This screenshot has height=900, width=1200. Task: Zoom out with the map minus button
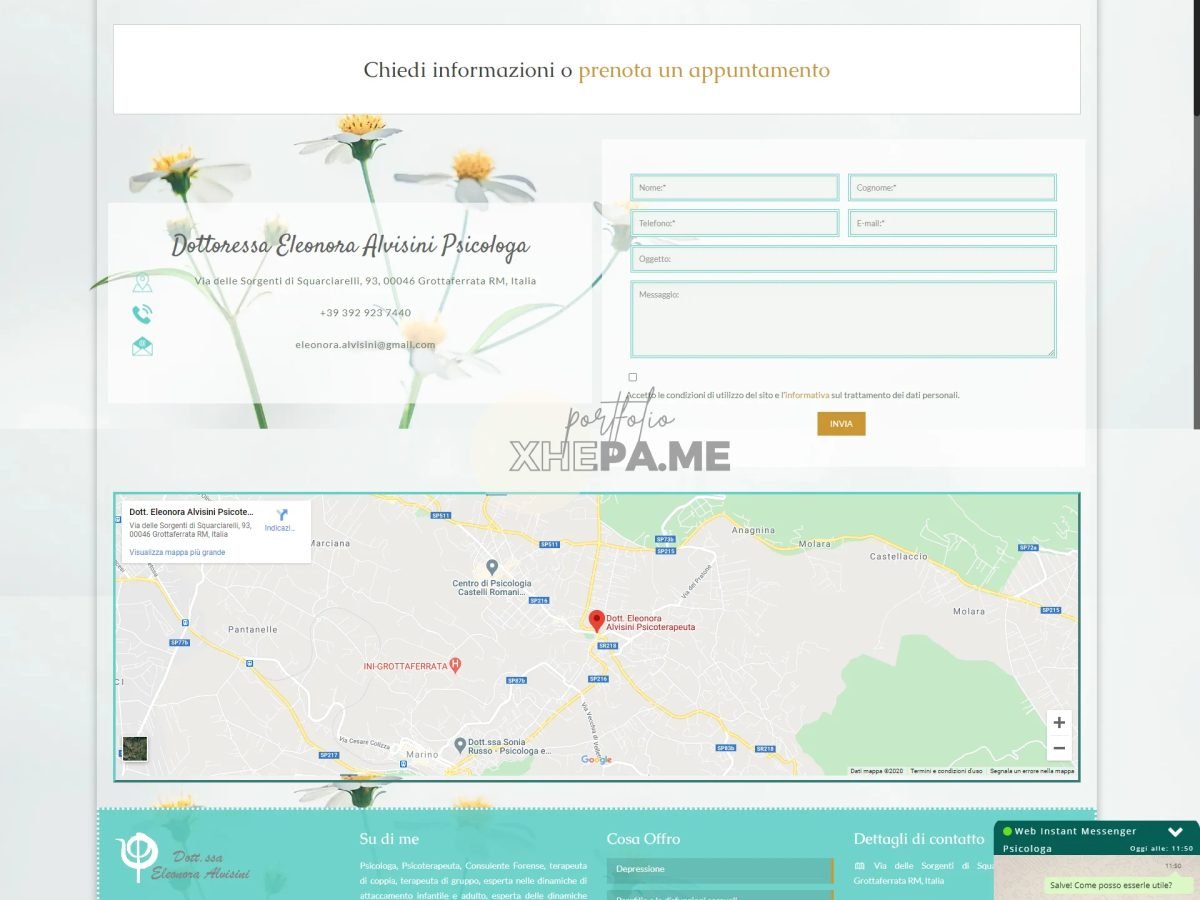(x=1059, y=748)
